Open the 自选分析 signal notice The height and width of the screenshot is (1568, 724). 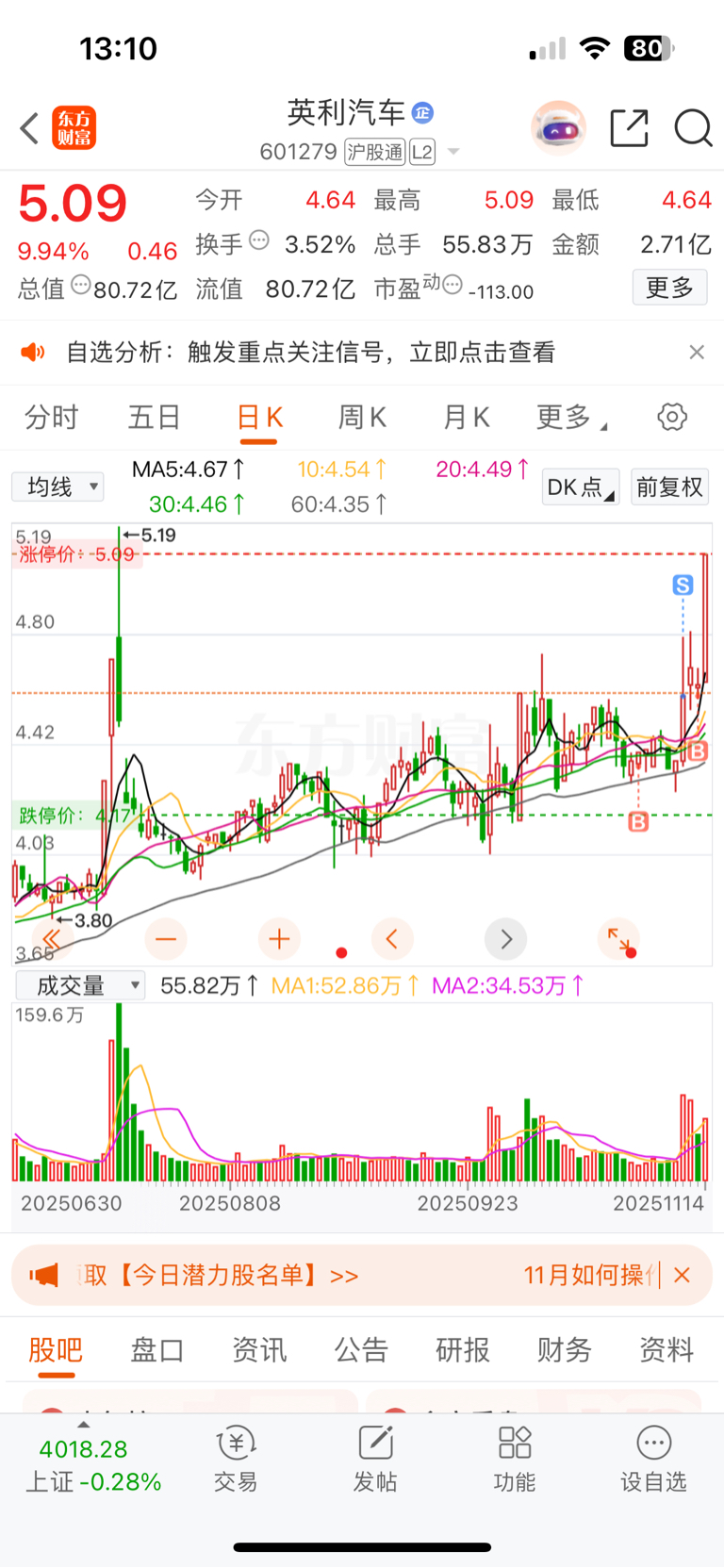point(311,353)
